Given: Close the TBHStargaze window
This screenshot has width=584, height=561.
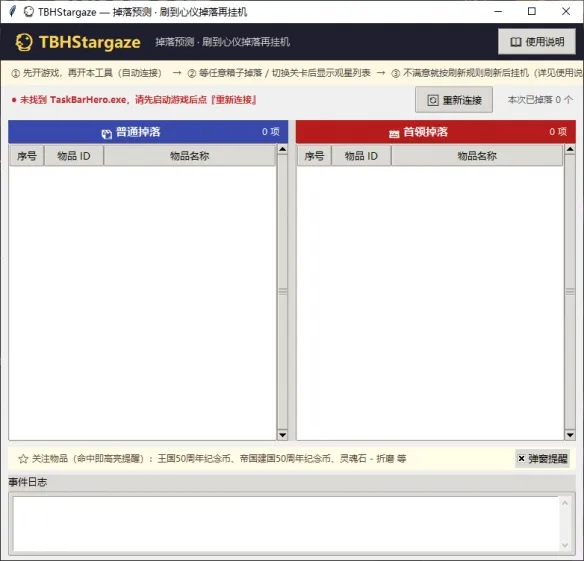Looking at the screenshot, I should click(x=566, y=12).
